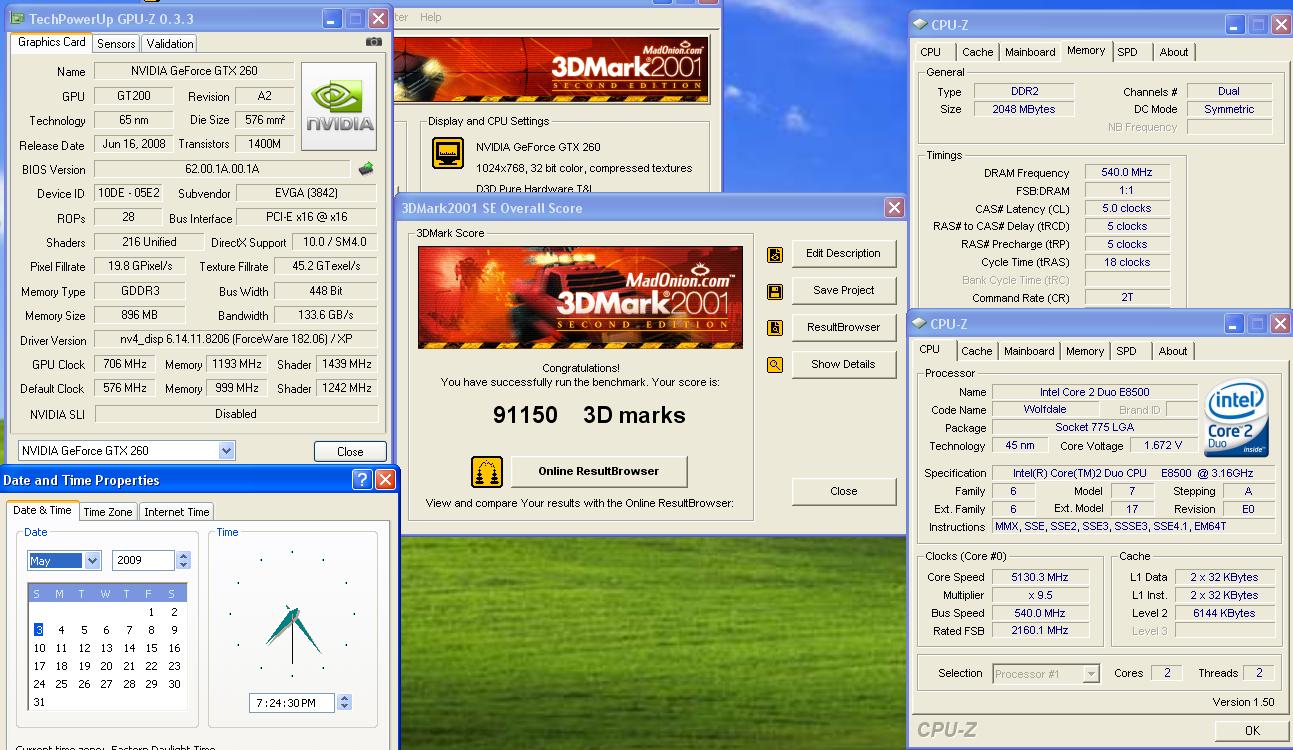
Task: Click the Bandwidth value 133.6 GB/s
Action: click(326, 316)
